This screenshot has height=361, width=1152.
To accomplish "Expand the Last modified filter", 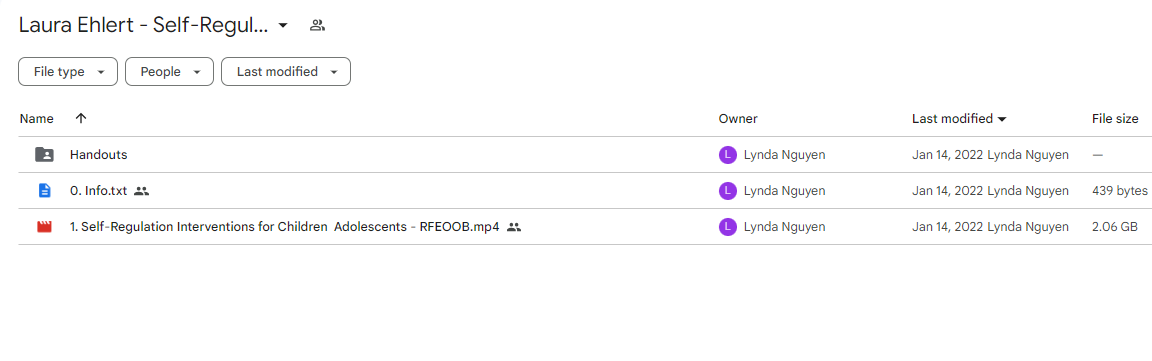I will [286, 72].
